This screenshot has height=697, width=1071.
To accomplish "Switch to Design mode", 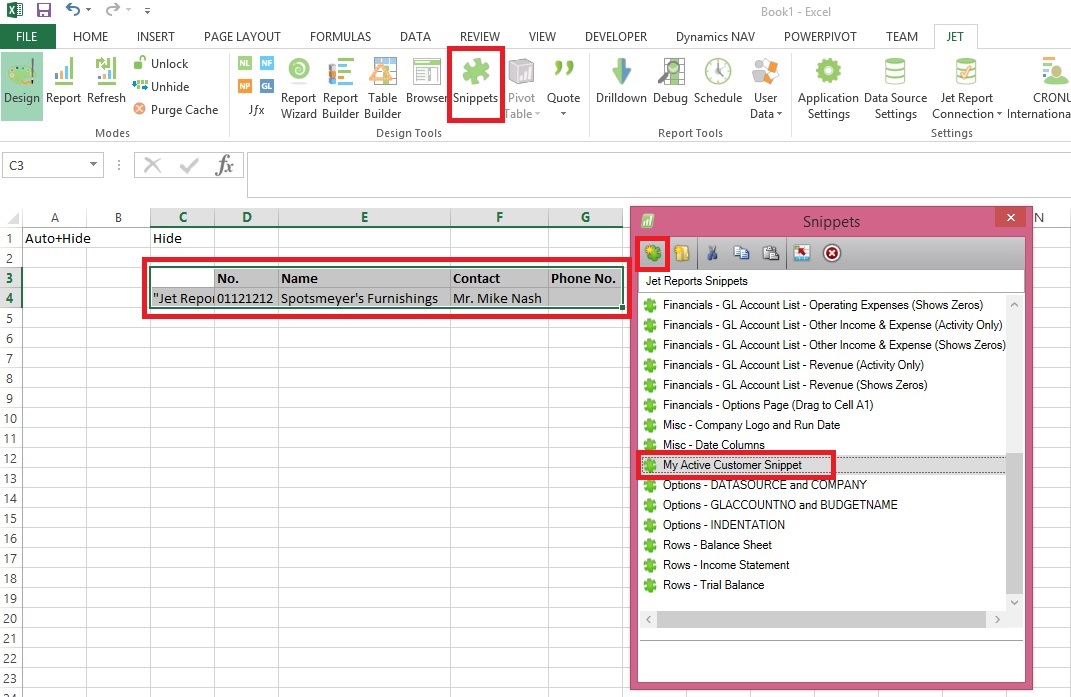I will pyautogui.click(x=21, y=83).
